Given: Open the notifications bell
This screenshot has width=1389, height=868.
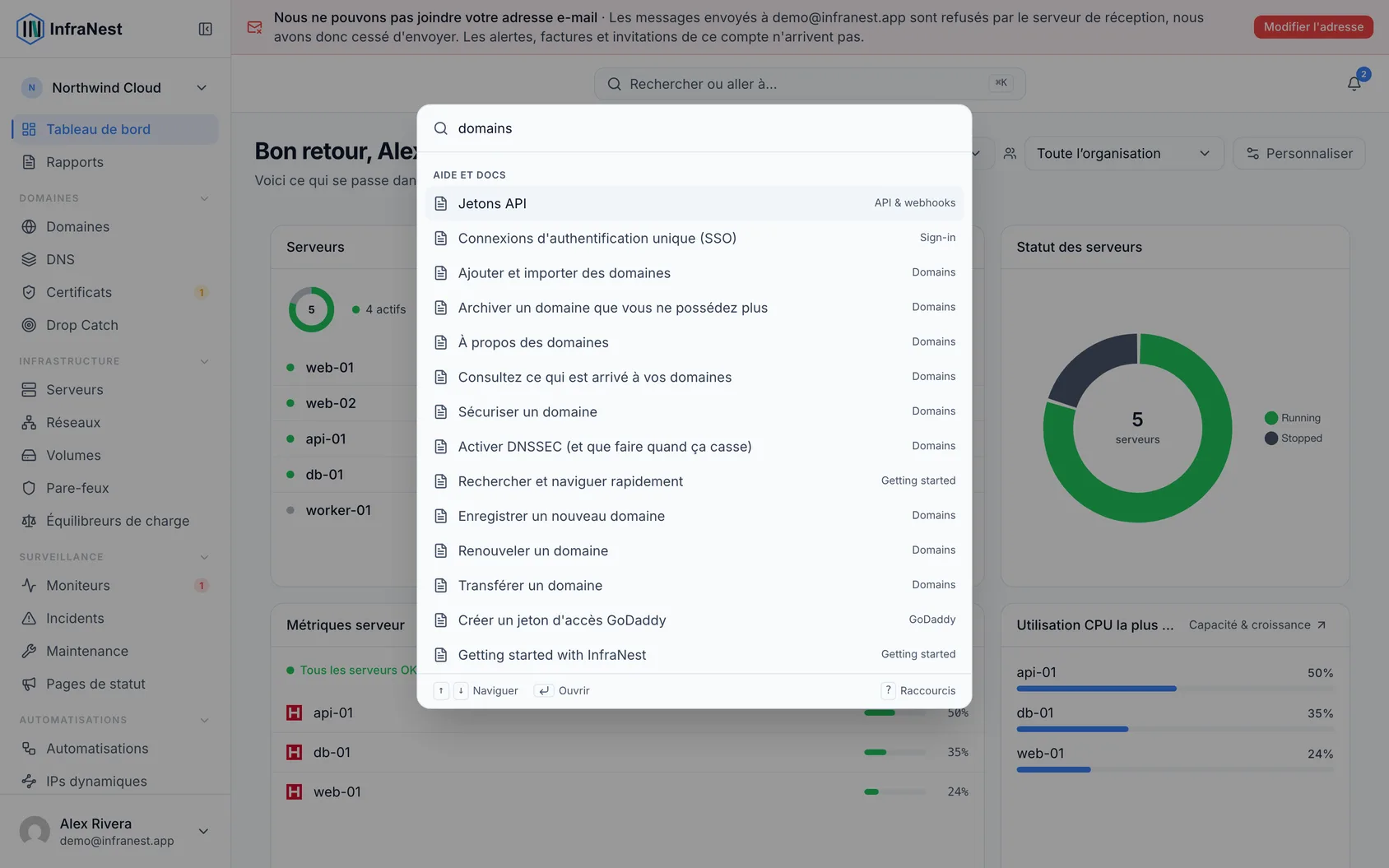Looking at the screenshot, I should click(1354, 83).
